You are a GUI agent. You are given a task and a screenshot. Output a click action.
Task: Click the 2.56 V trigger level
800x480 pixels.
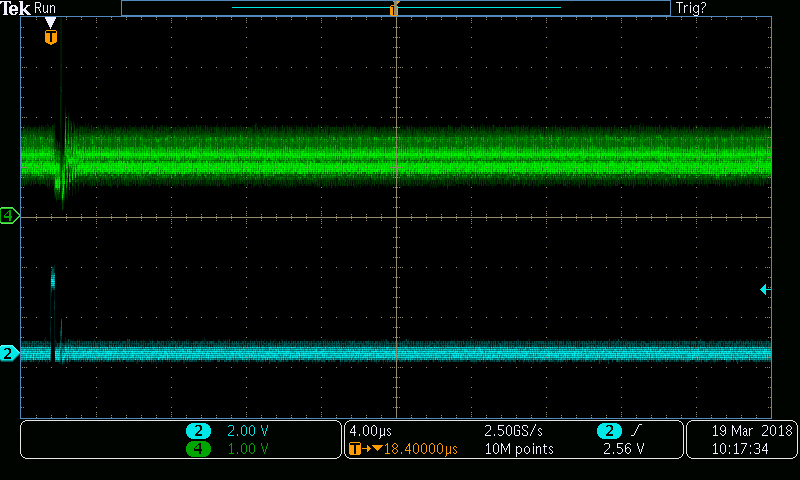coord(623,449)
